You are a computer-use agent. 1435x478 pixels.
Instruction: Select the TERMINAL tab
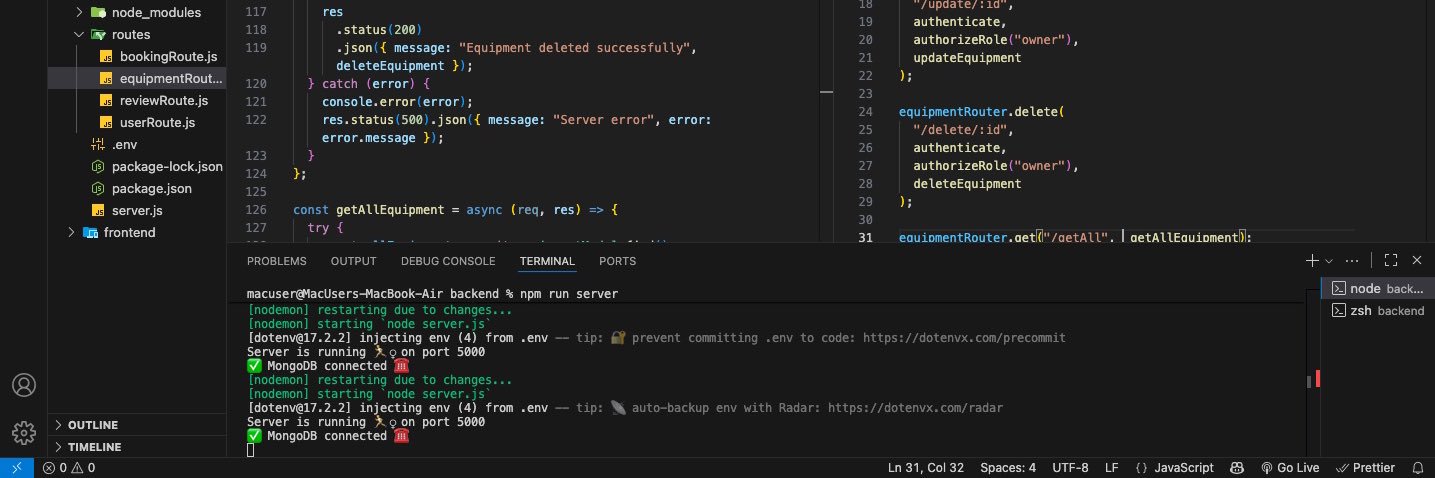pyautogui.click(x=547, y=261)
